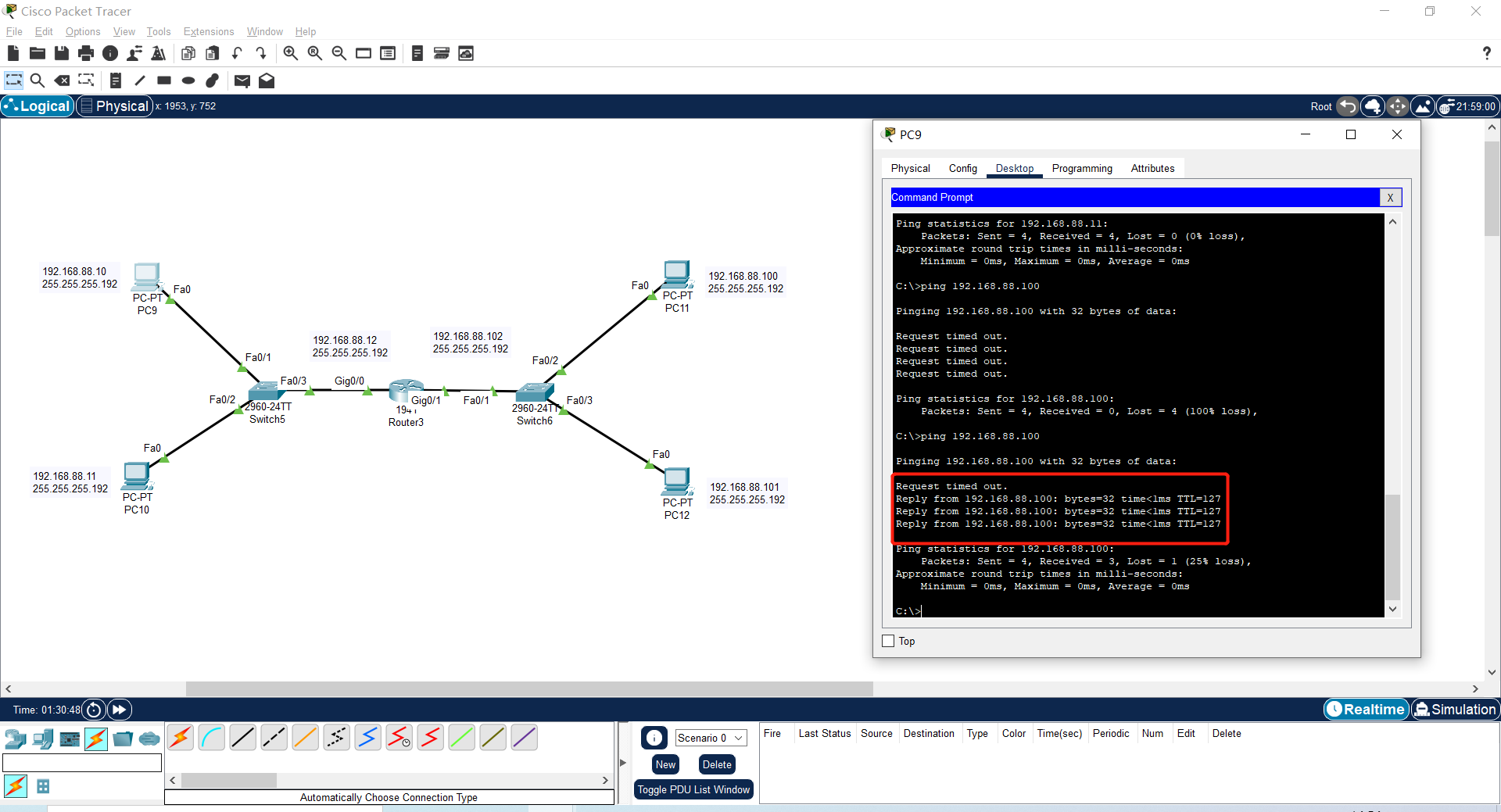Pick the copper cross-over dashed cable

pos(274,737)
